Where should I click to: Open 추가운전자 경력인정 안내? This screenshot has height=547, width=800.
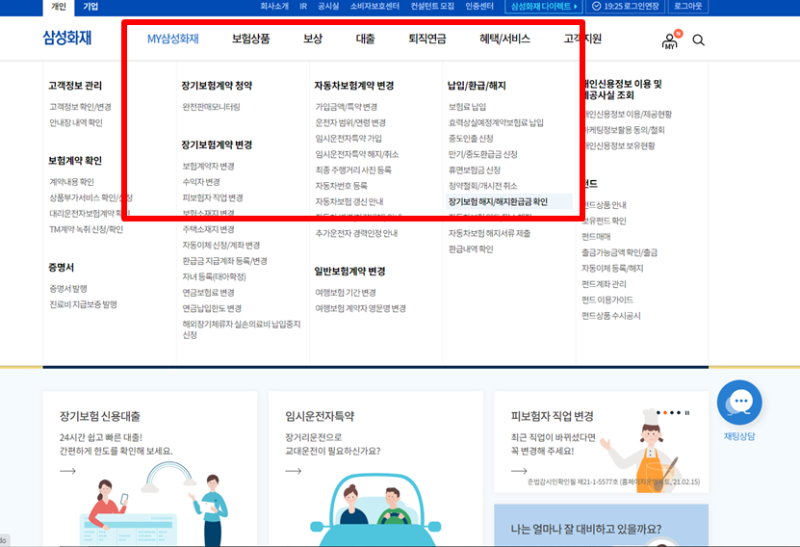pos(357,233)
